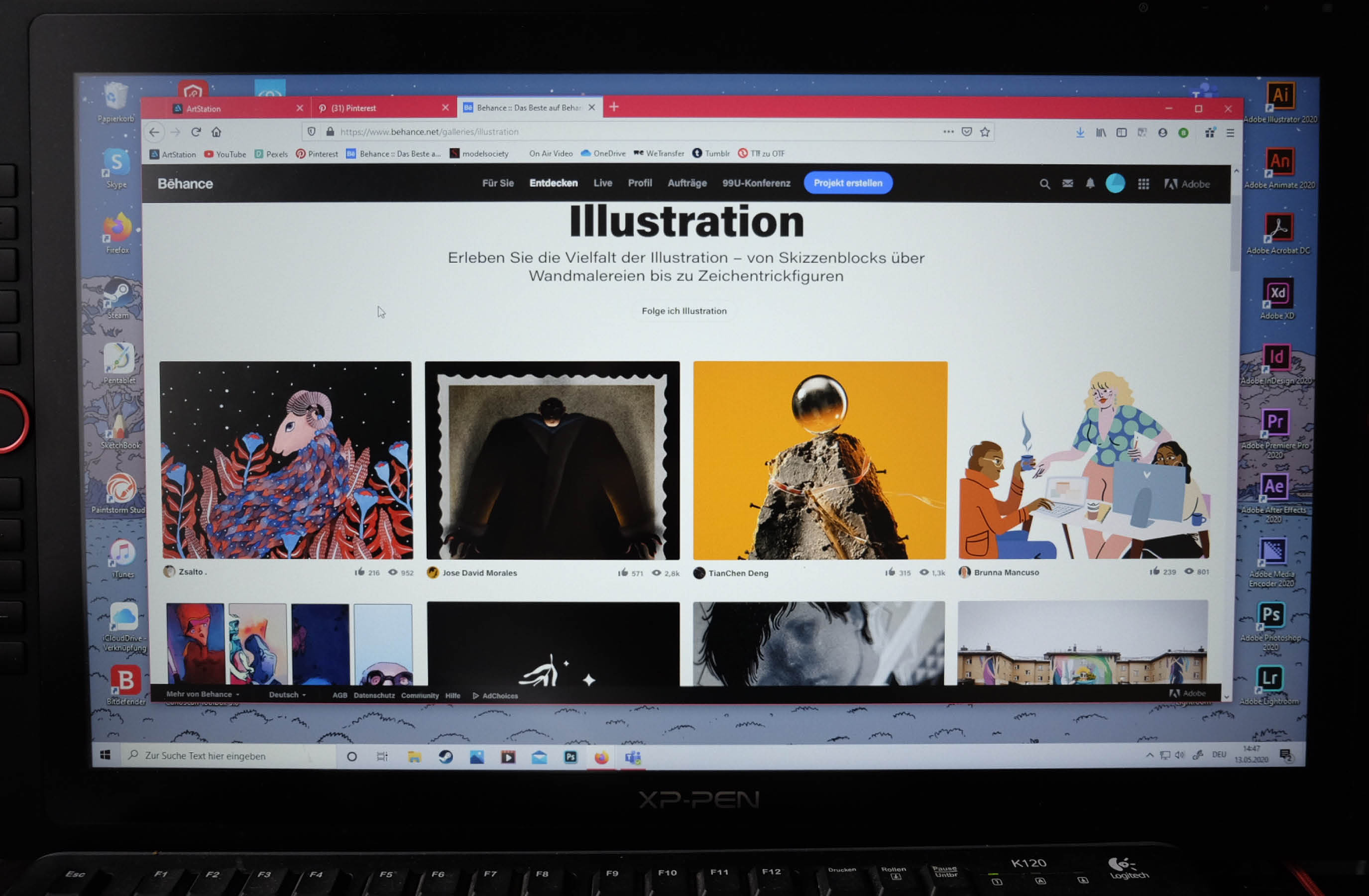
Task: Open Behance search magnifier
Action: click(1044, 184)
